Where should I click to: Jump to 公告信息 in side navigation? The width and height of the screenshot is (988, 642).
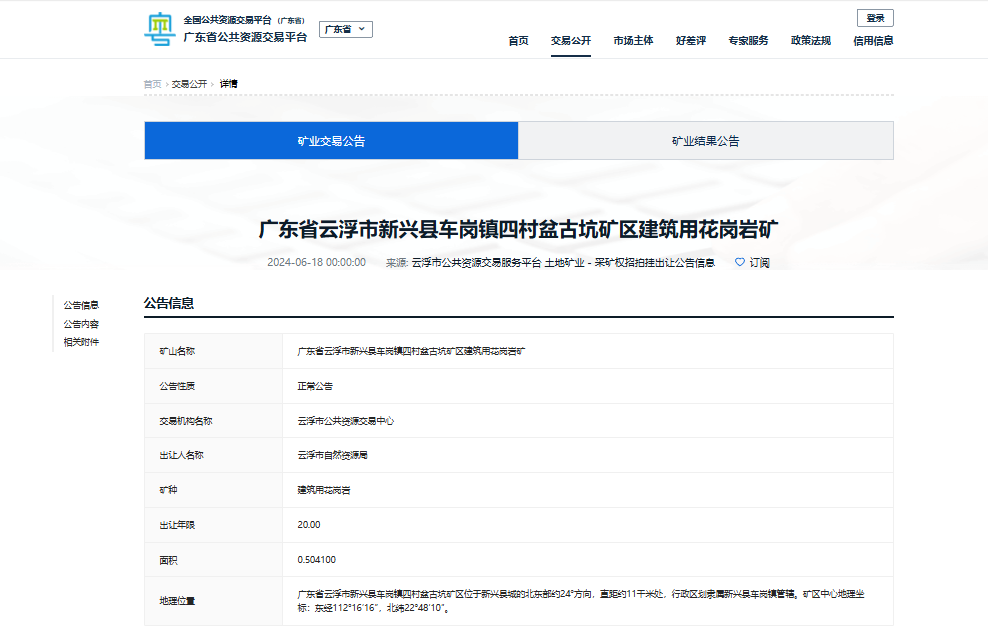click(x=81, y=305)
